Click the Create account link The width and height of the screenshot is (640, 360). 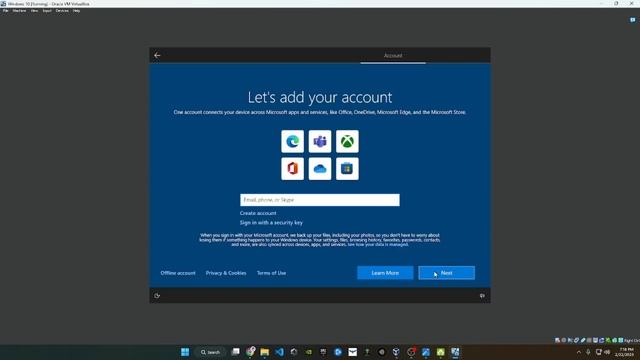coord(258,213)
